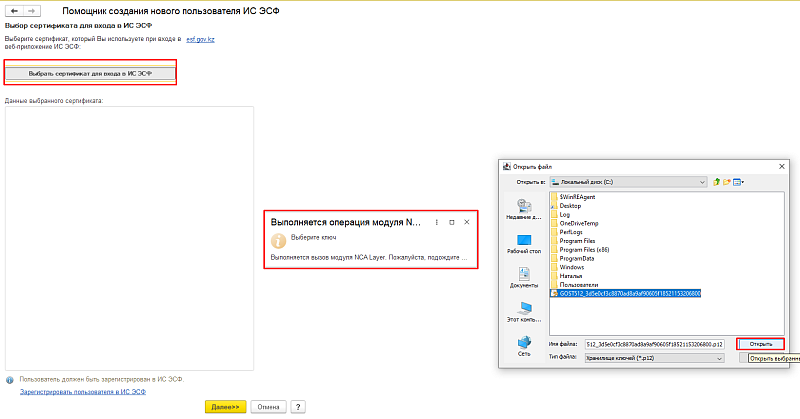The width and height of the screenshot is (800, 419).
Task: Go to Рабочий стол in the dialog sidebar
Action: 524,243
